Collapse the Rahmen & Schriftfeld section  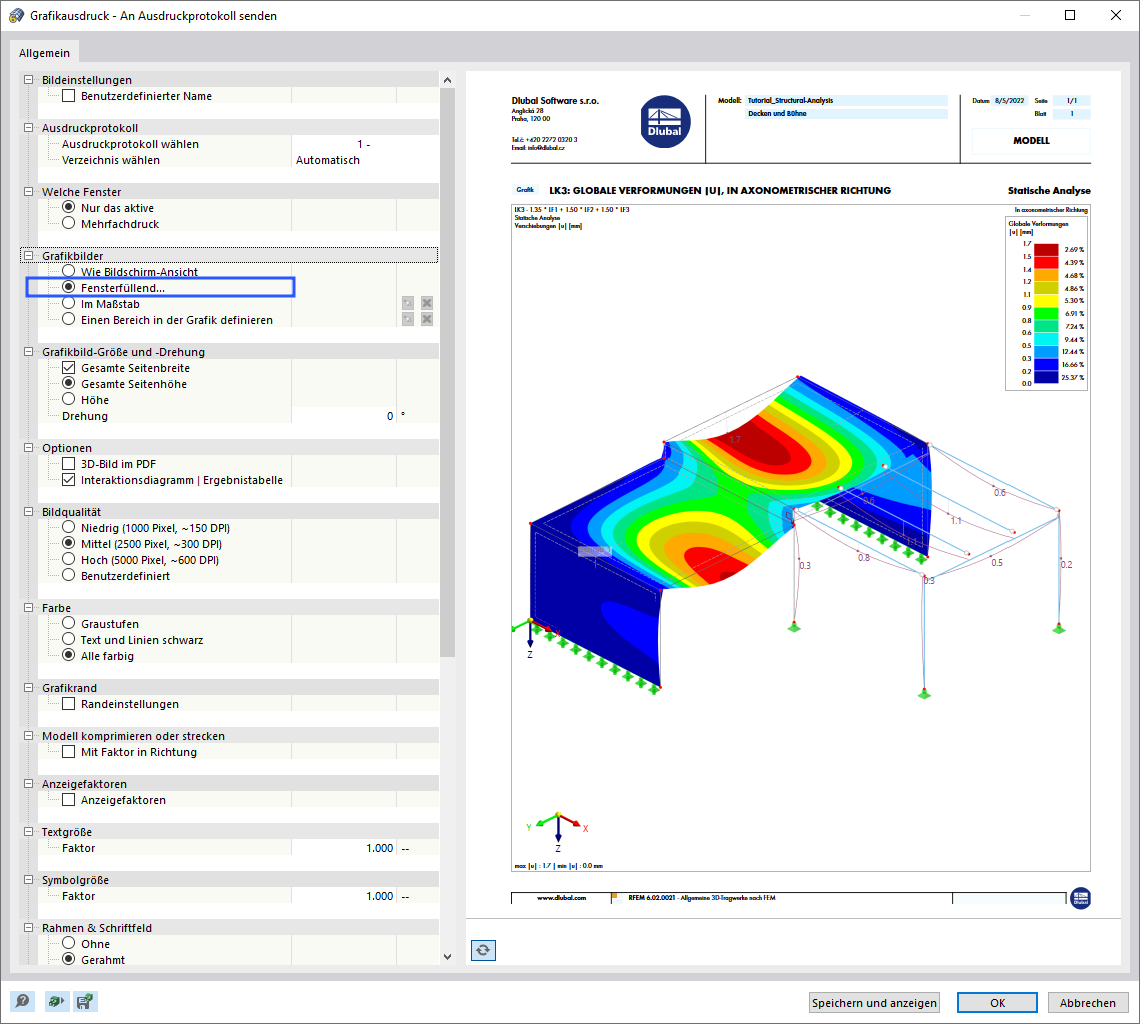click(x=28, y=928)
